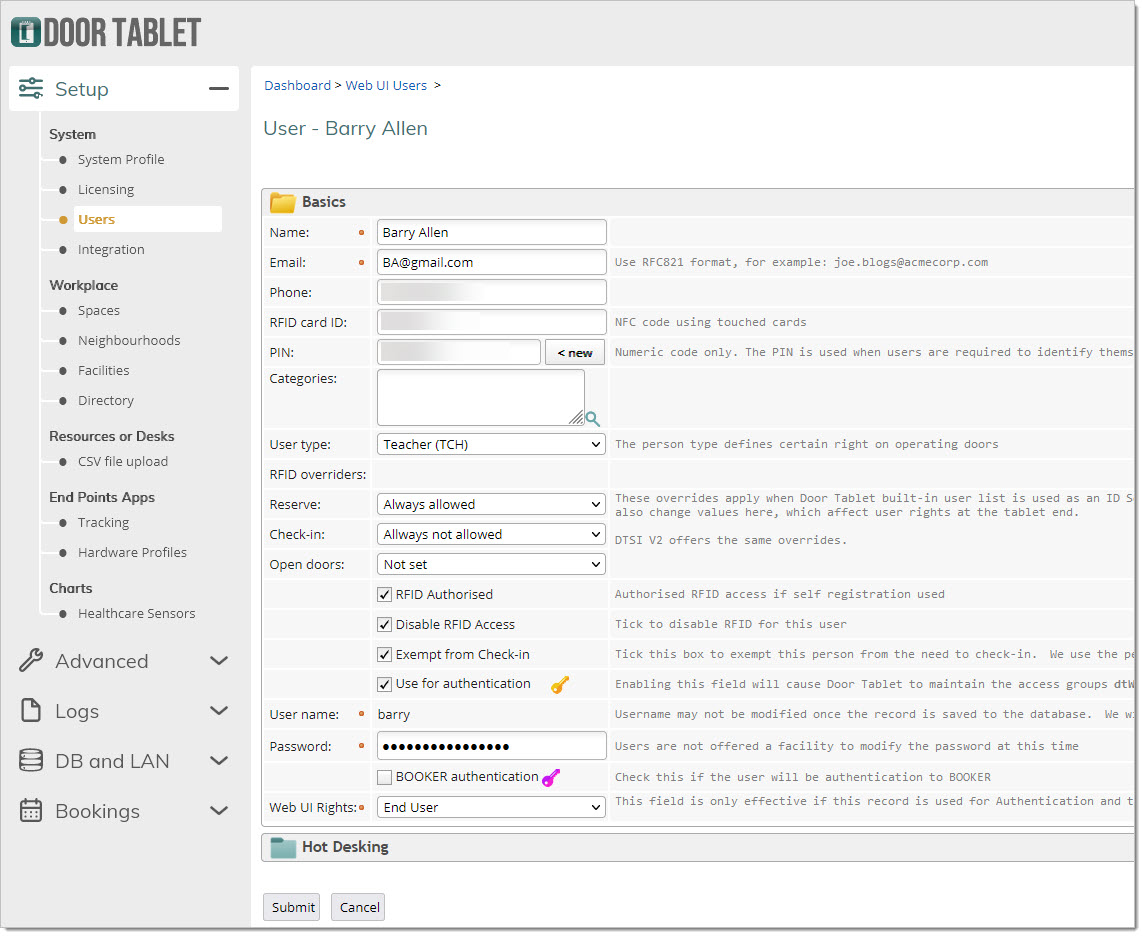Viewport: 1143px width, 936px height.
Task: Open Neighbourhoods in sidebar
Action: pos(129,340)
